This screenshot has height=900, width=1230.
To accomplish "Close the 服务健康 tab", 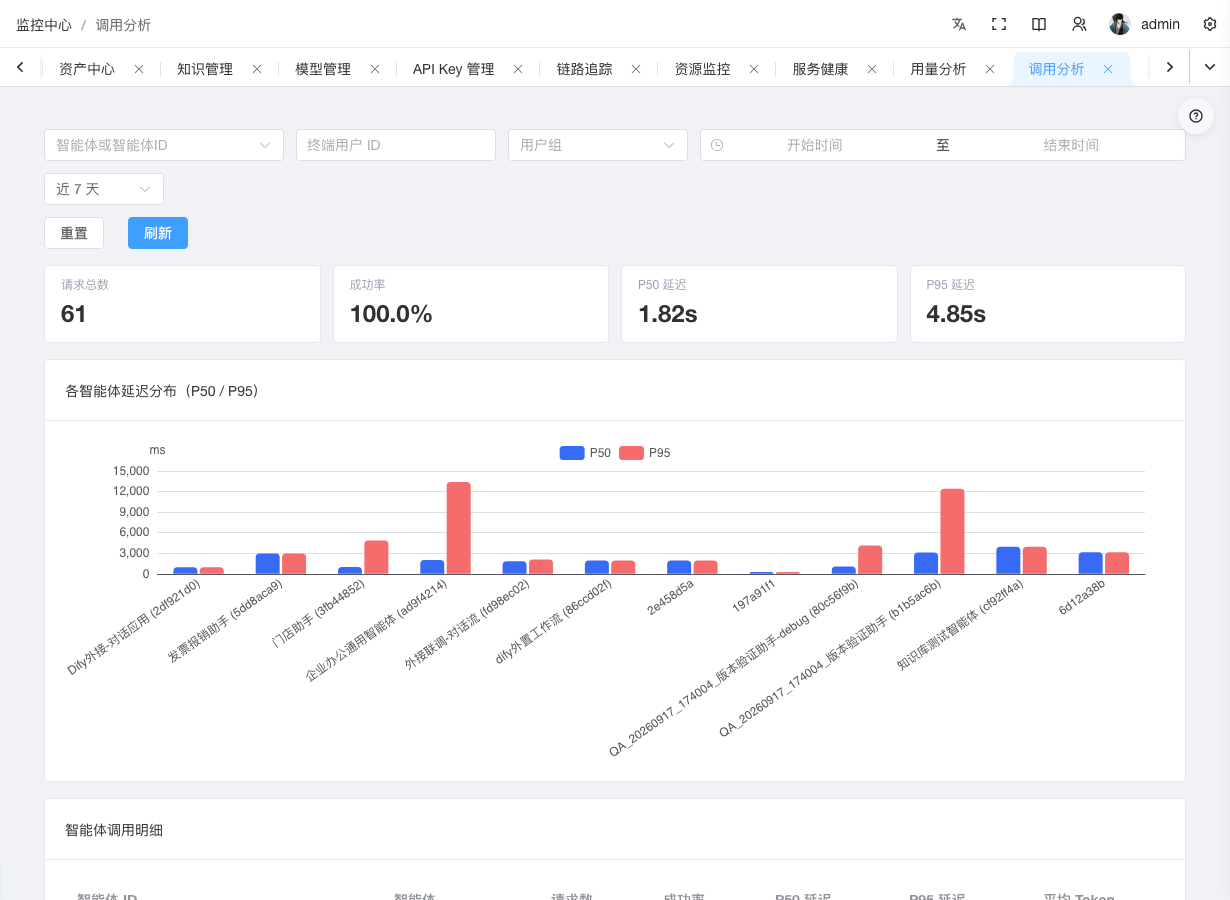I will pyautogui.click(x=872, y=69).
